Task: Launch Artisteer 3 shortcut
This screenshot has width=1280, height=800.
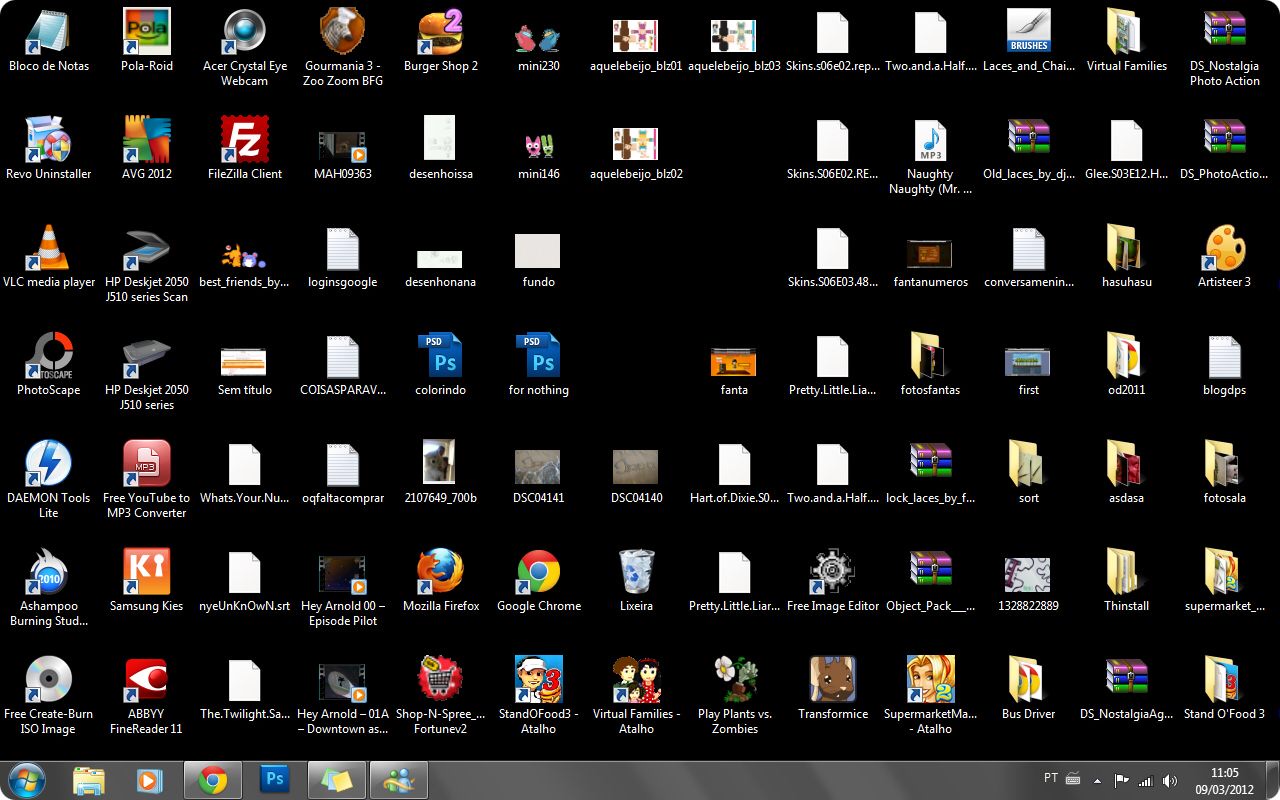Action: 1224,250
